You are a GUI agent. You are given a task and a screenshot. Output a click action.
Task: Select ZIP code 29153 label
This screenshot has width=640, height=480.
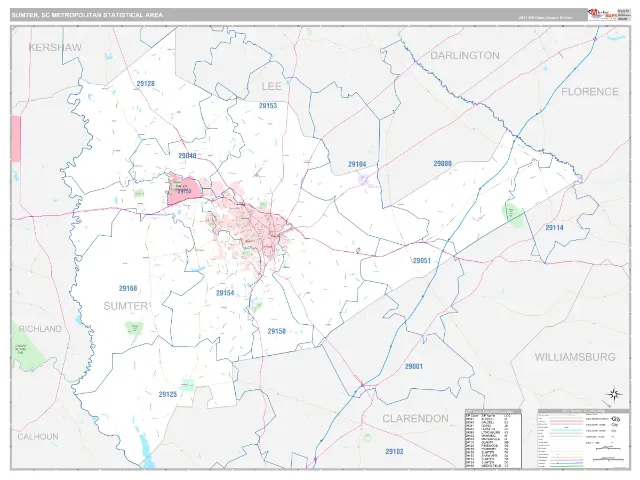tap(268, 106)
